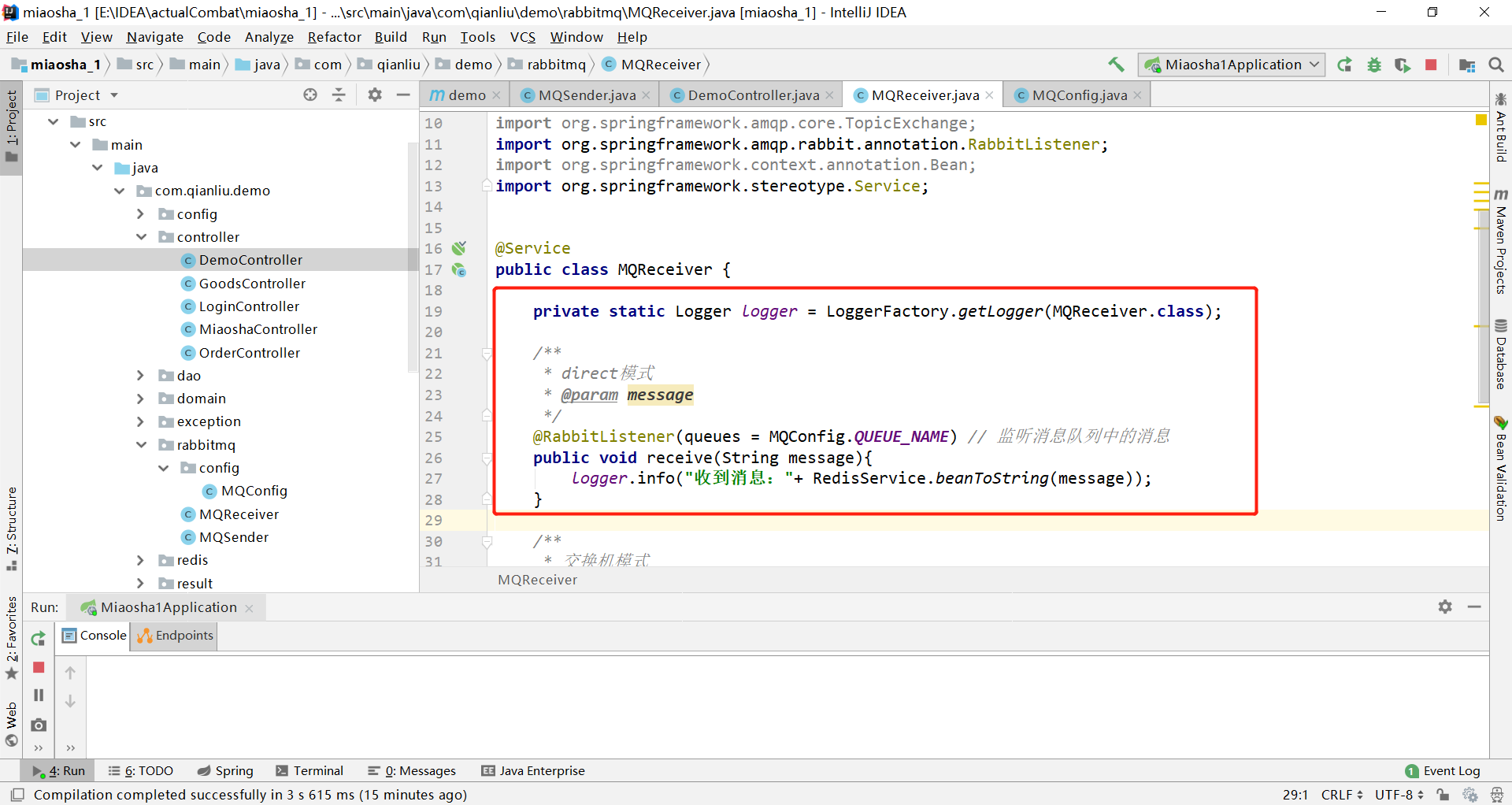Open the Event Log
The image size is (1512, 805).
click(1443, 770)
